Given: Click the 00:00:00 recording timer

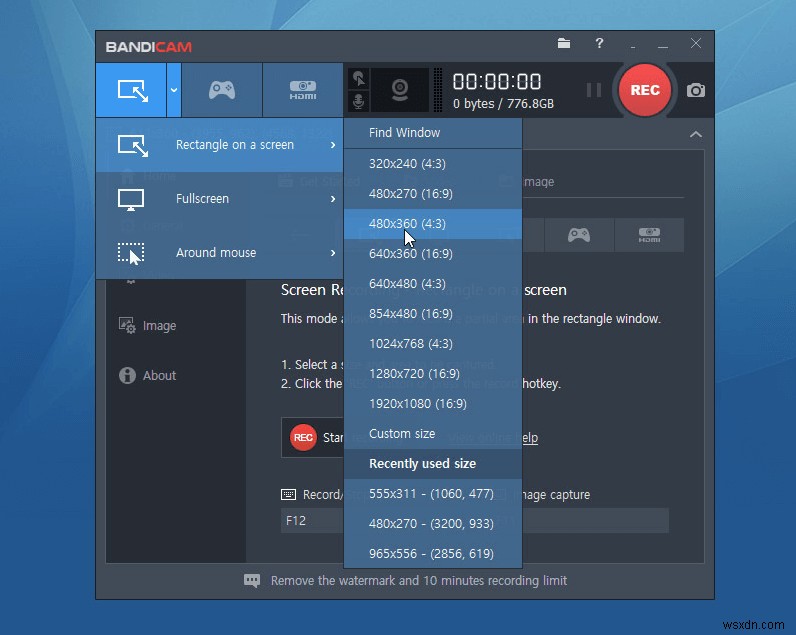Looking at the screenshot, I should point(497,81).
